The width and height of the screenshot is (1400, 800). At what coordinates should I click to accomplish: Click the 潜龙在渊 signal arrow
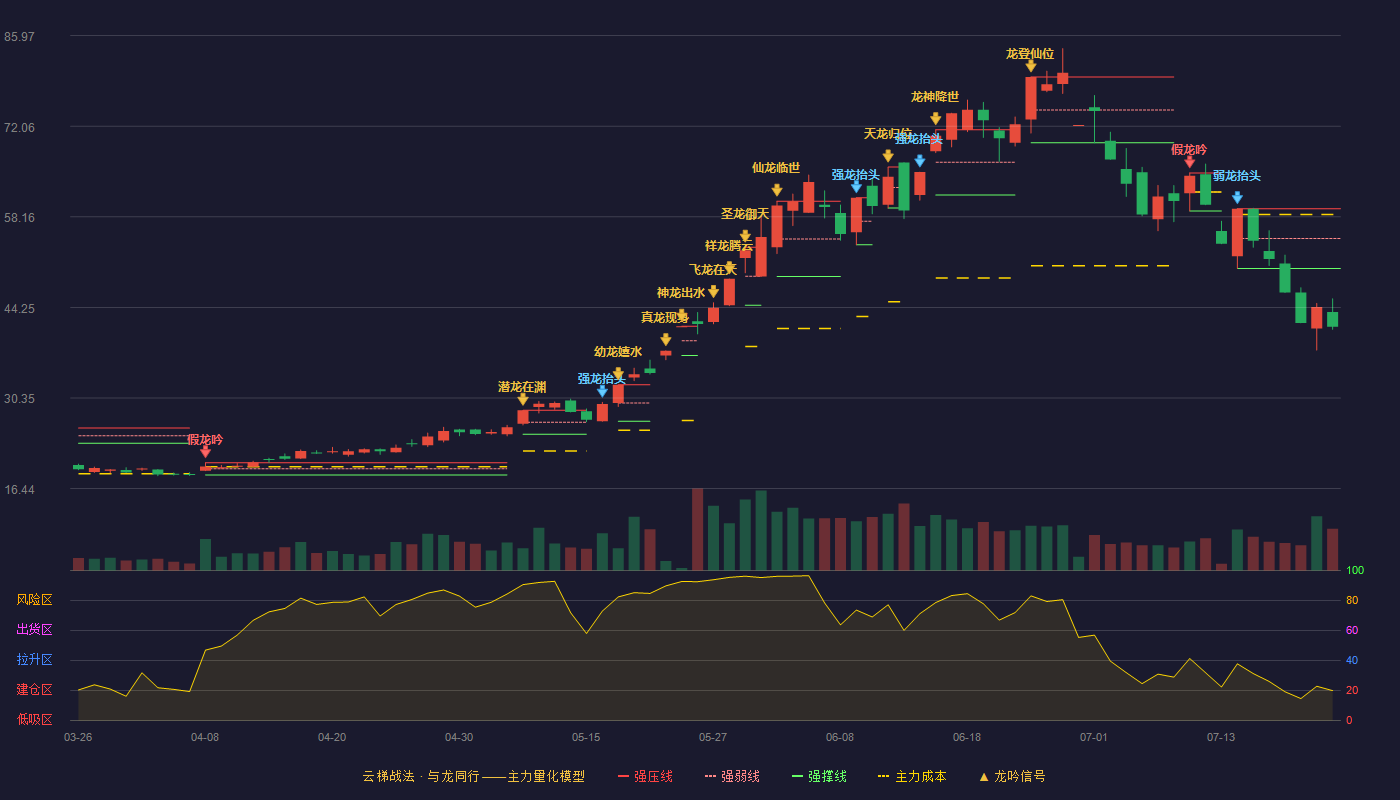coord(522,399)
